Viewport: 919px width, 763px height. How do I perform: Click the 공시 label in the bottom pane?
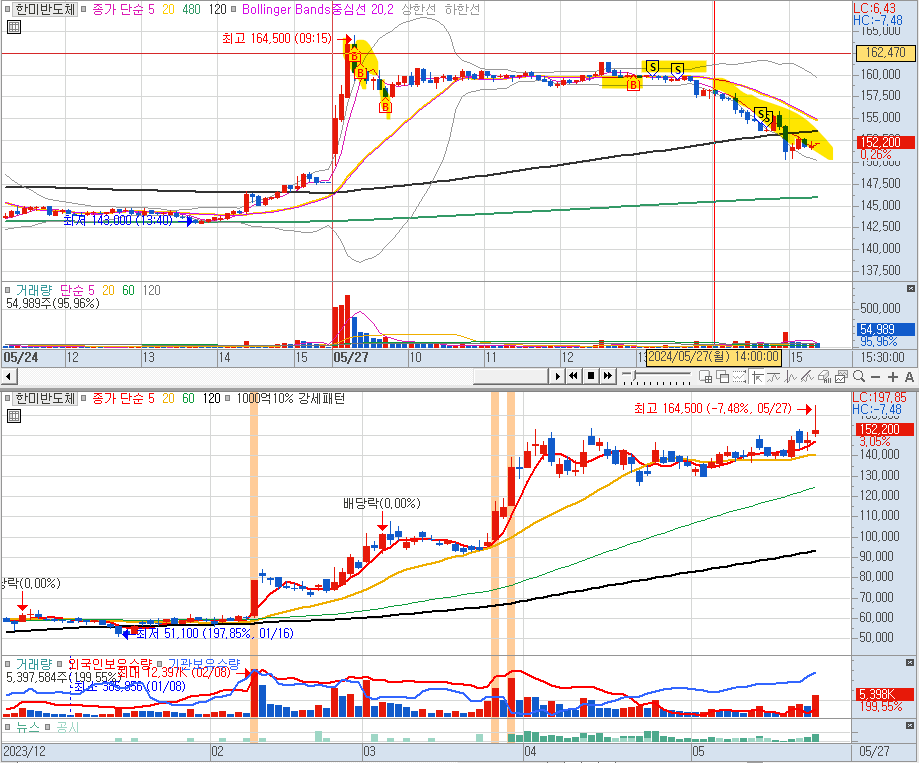point(67,727)
